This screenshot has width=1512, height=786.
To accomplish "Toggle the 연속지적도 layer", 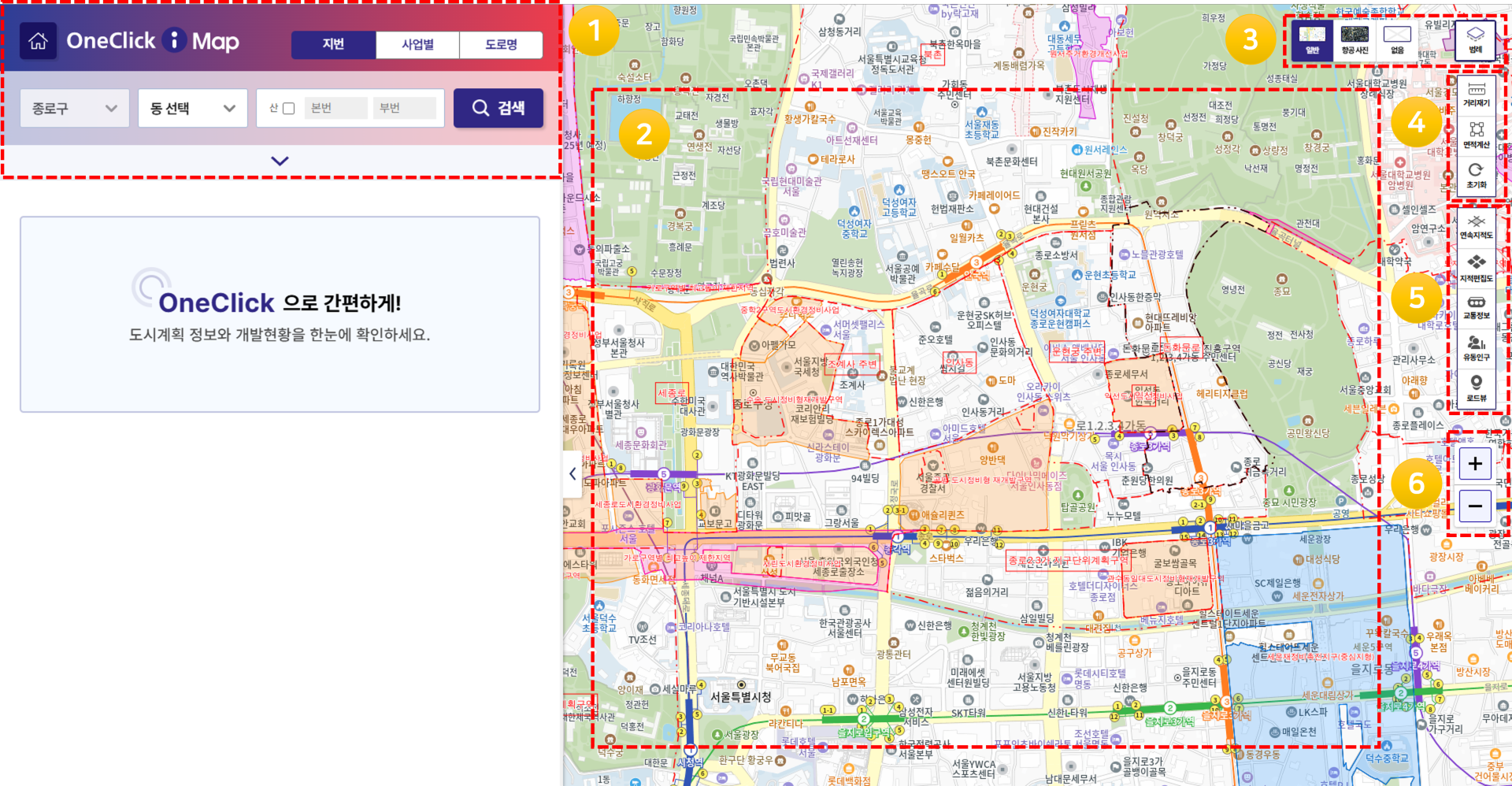I will (1477, 227).
